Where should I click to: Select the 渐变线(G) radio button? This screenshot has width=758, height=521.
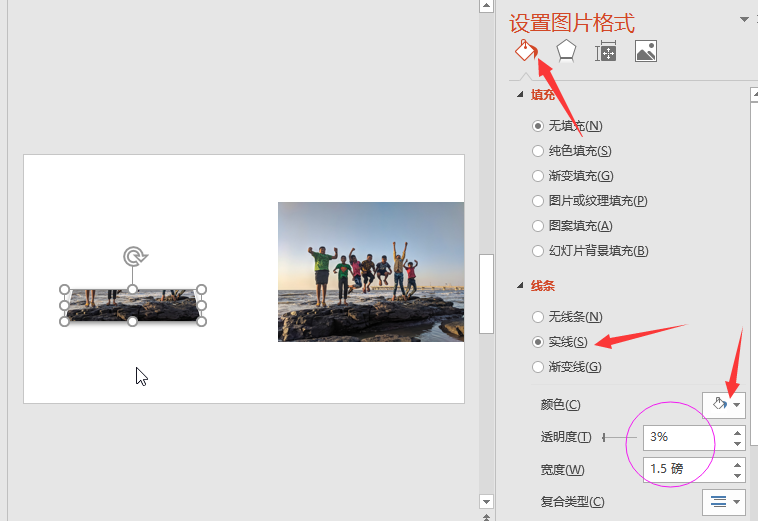click(x=538, y=367)
